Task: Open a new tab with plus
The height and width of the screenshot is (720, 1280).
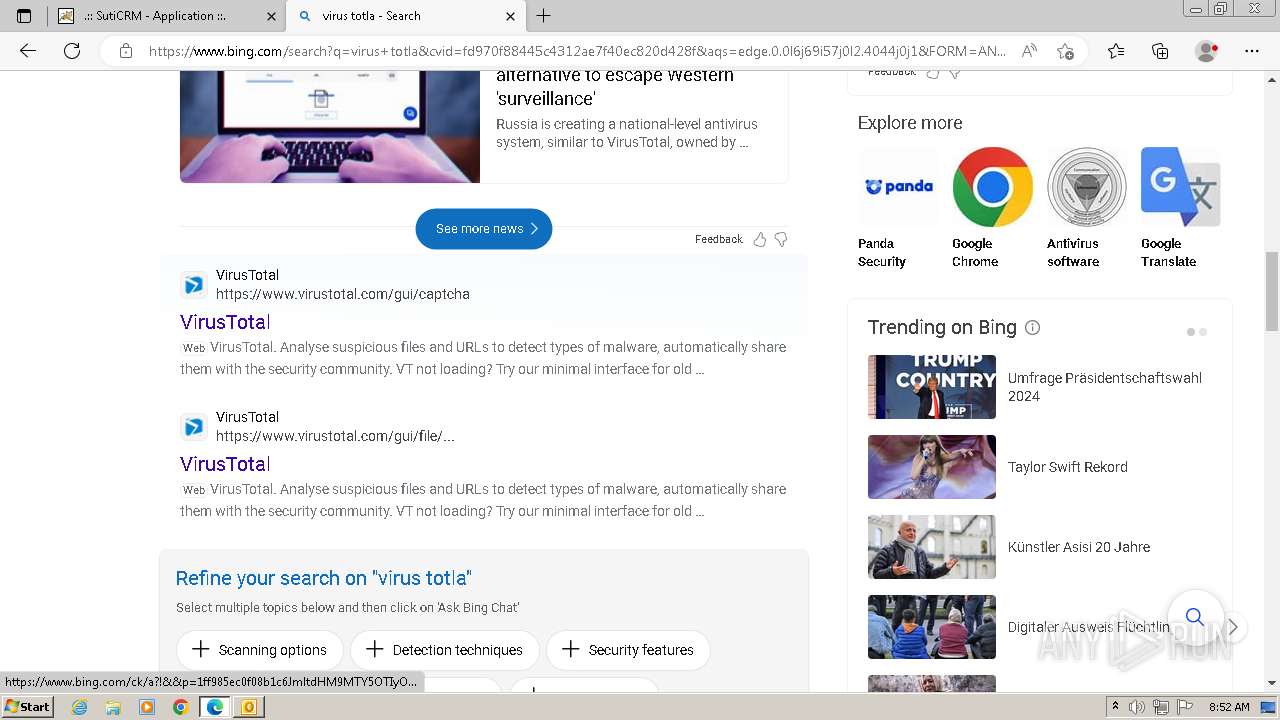Action: pos(544,16)
